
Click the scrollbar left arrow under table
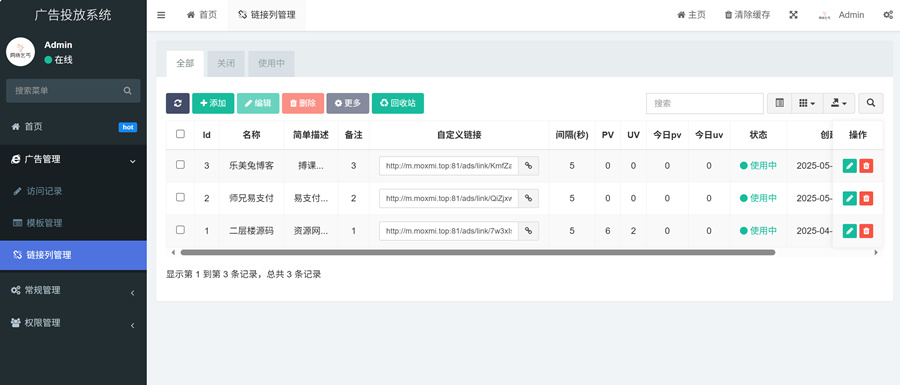click(174, 252)
